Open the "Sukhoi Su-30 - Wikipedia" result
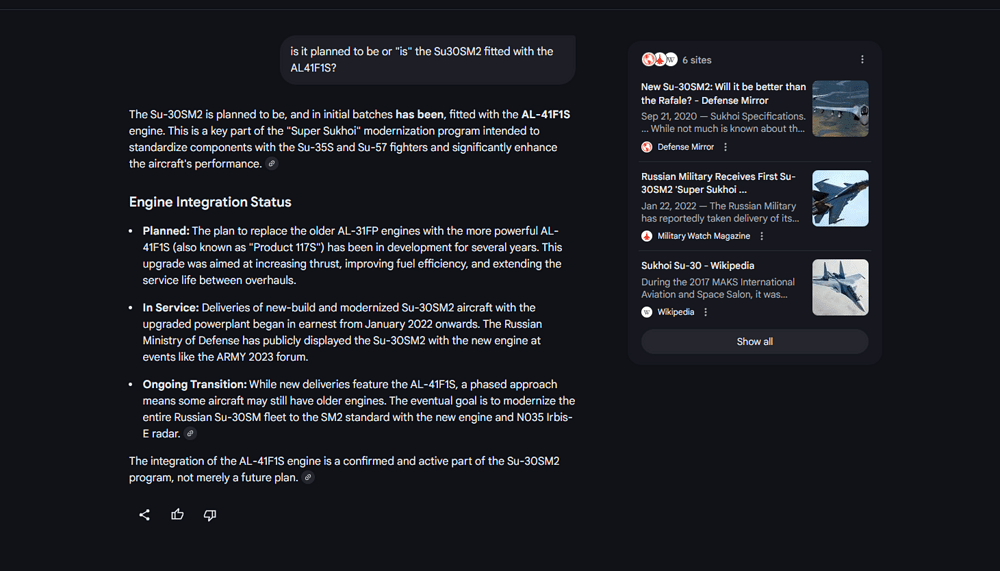Image resolution: width=1000 pixels, height=571 pixels. [x=698, y=266]
